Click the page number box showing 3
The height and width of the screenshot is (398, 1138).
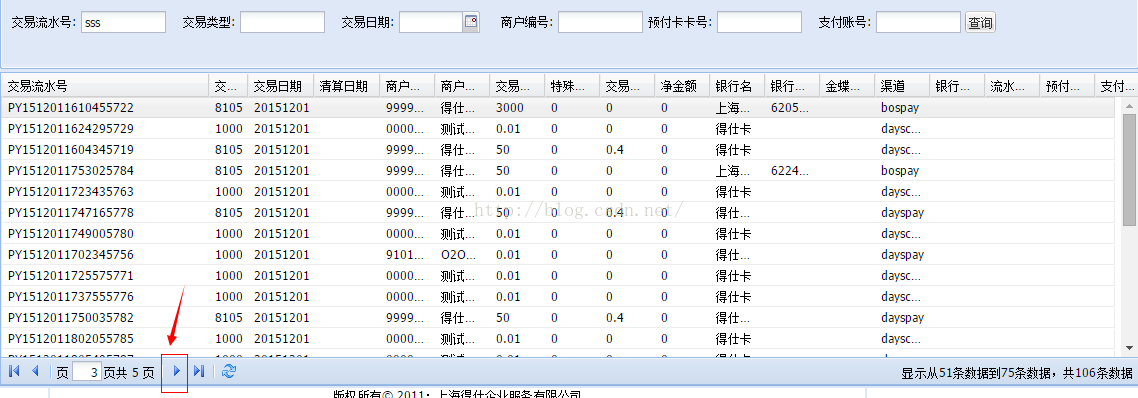pos(87,373)
